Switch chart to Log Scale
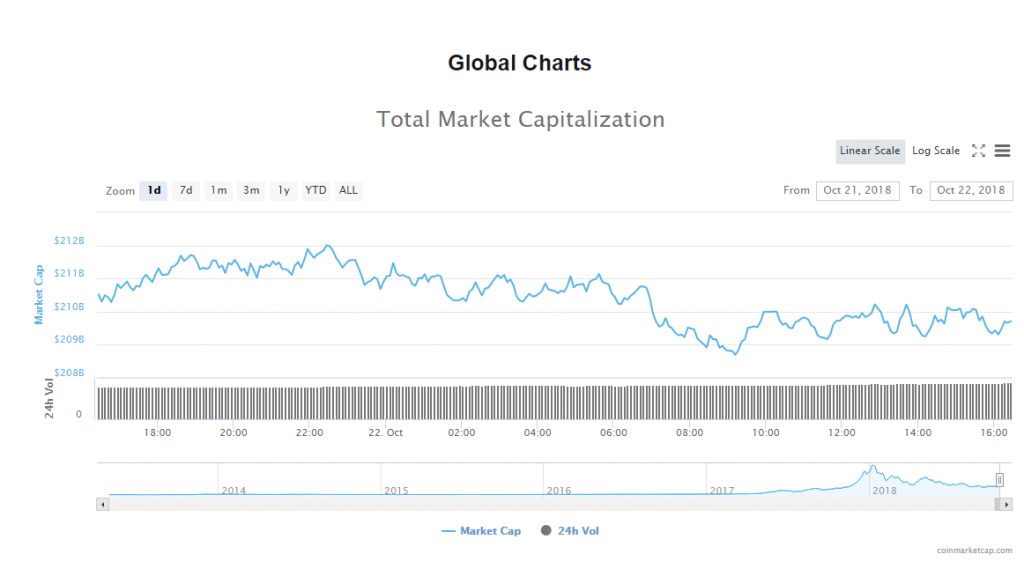Image resolution: width=1024 pixels, height=569 pixels. [936, 151]
